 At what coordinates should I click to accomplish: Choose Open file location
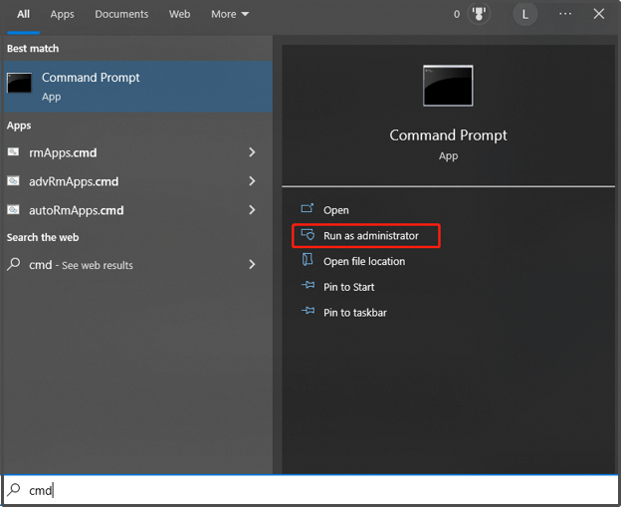click(364, 261)
